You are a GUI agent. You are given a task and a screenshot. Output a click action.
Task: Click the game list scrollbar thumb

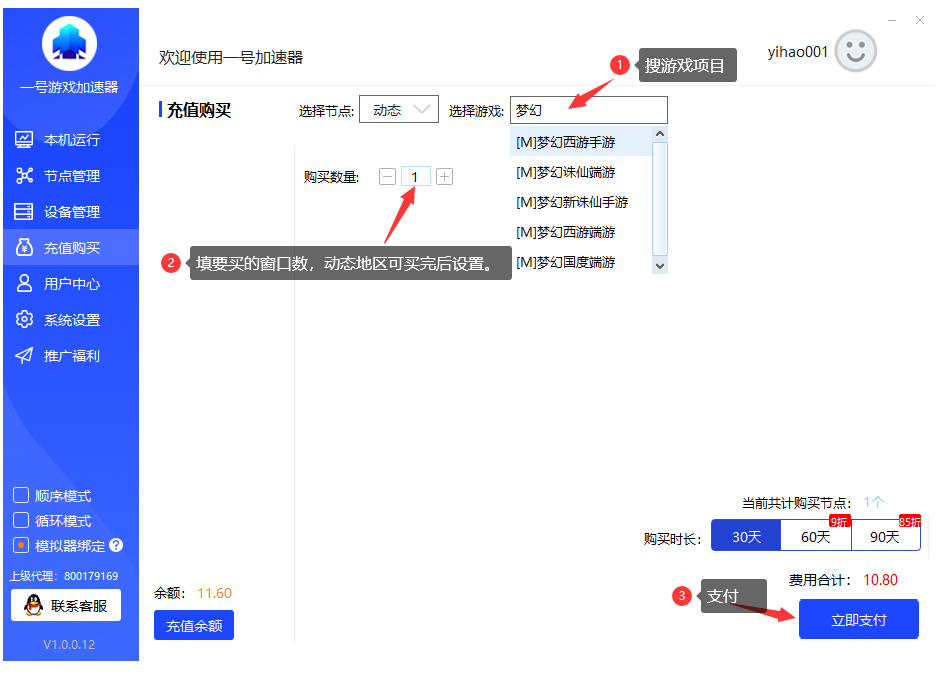pos(660,199)
